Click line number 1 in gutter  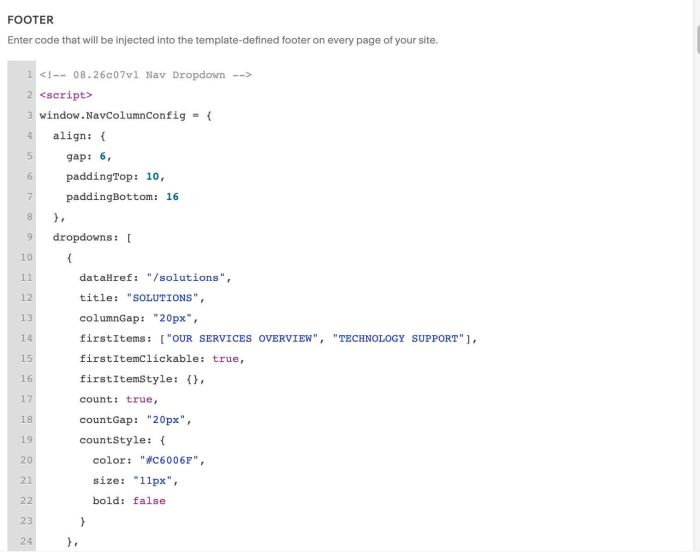(29, 75)
